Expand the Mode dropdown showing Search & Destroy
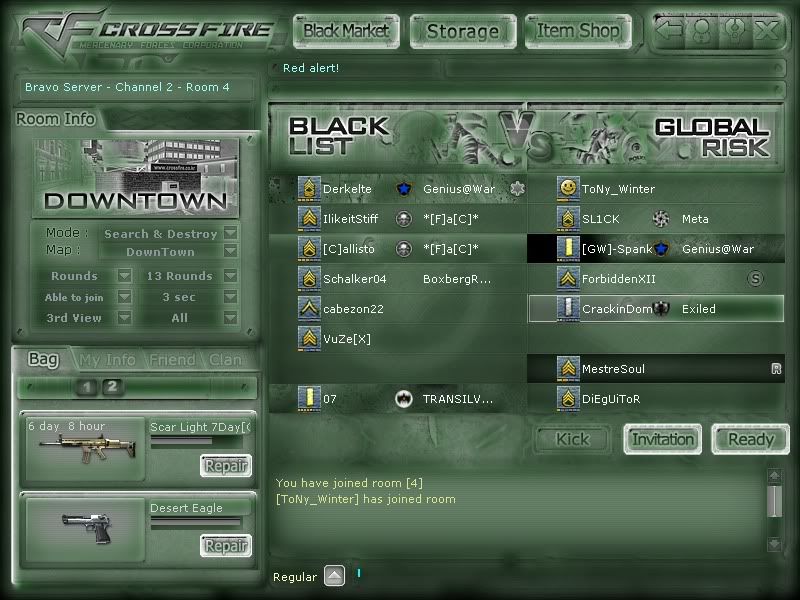Screen dimensions: 800x600 230,232
